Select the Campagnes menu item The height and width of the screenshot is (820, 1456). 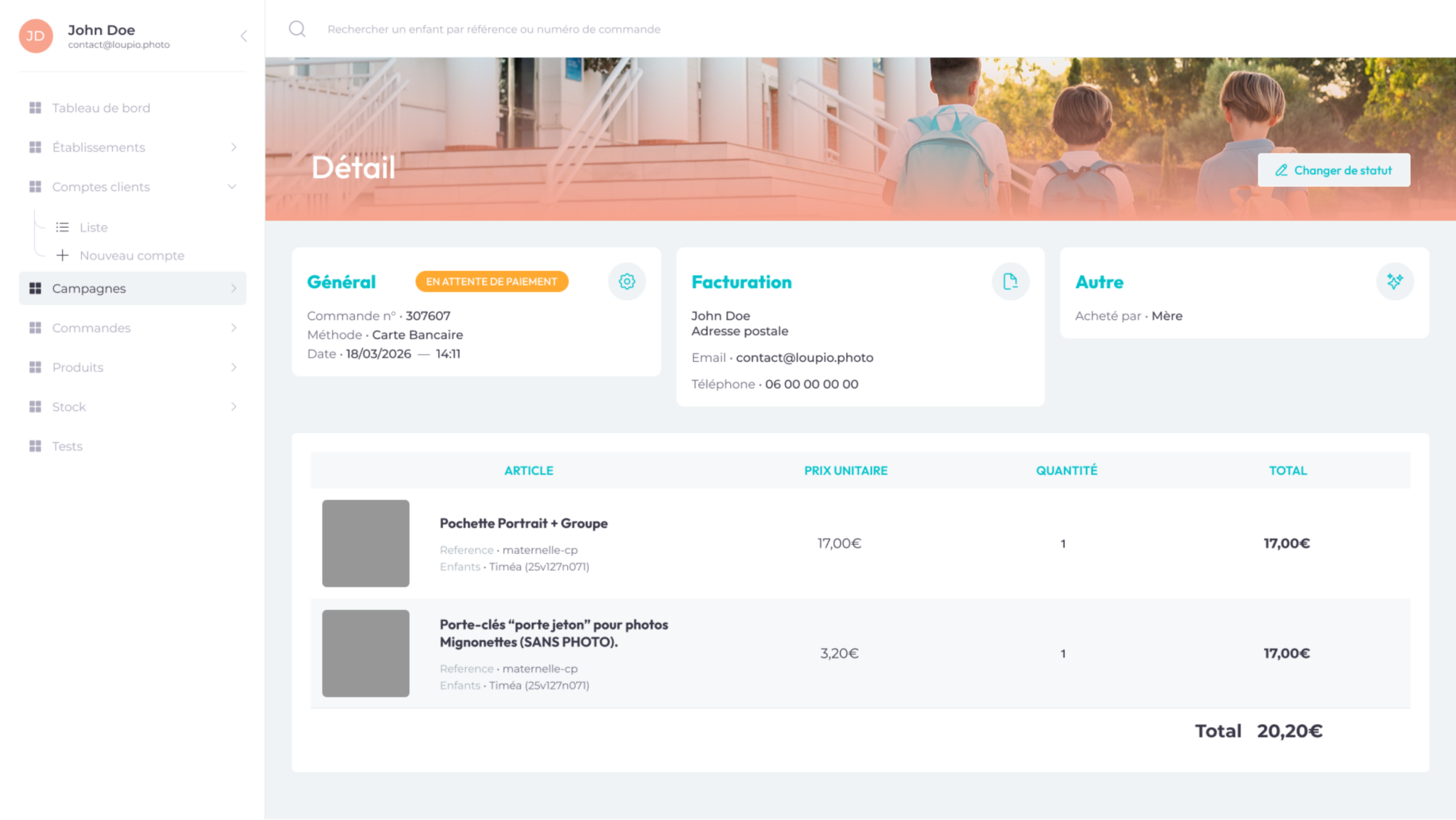point(133,289)
